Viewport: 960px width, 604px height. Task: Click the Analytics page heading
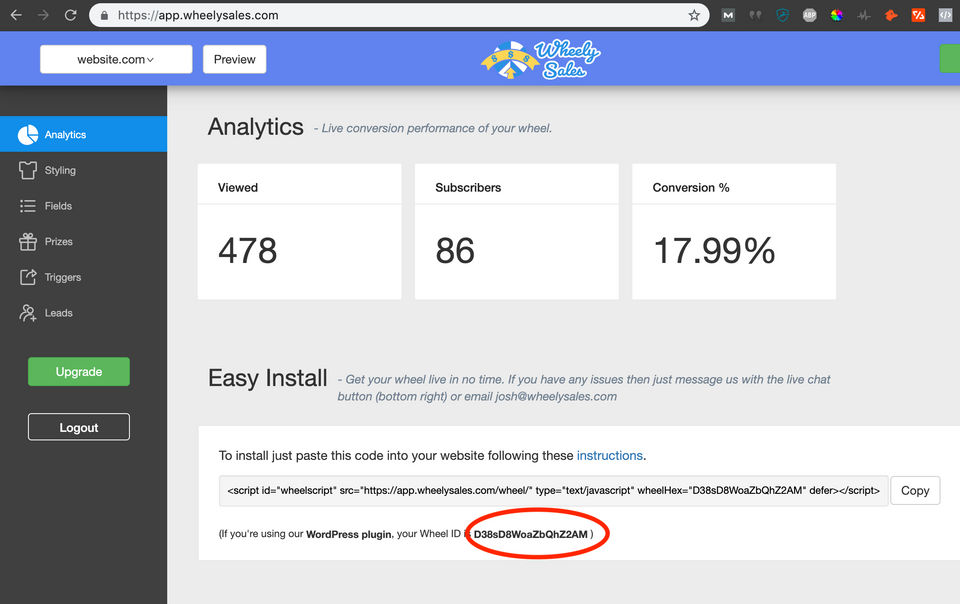tap(255, 127)
